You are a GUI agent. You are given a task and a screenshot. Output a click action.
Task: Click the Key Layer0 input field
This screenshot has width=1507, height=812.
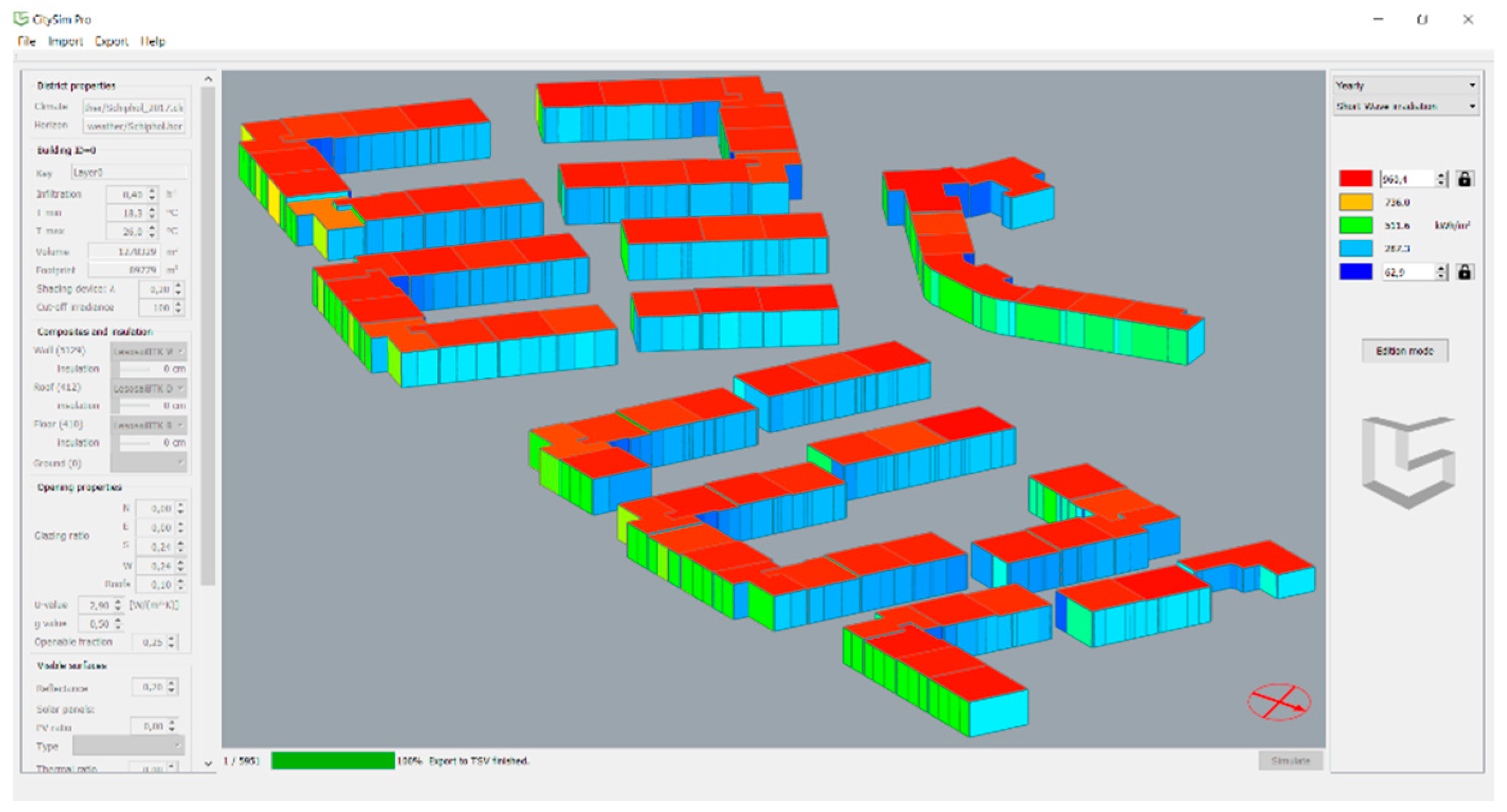click(x=129, y=173)
